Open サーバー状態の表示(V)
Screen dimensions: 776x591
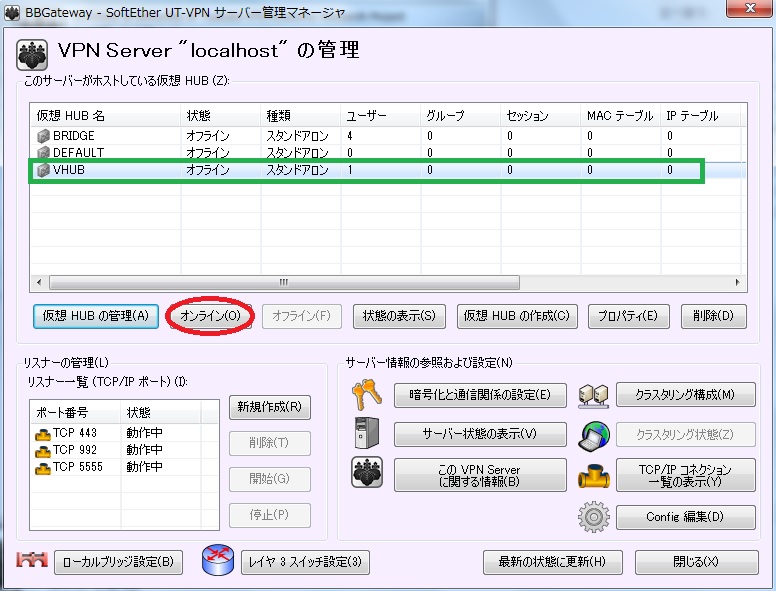[480, 434]
